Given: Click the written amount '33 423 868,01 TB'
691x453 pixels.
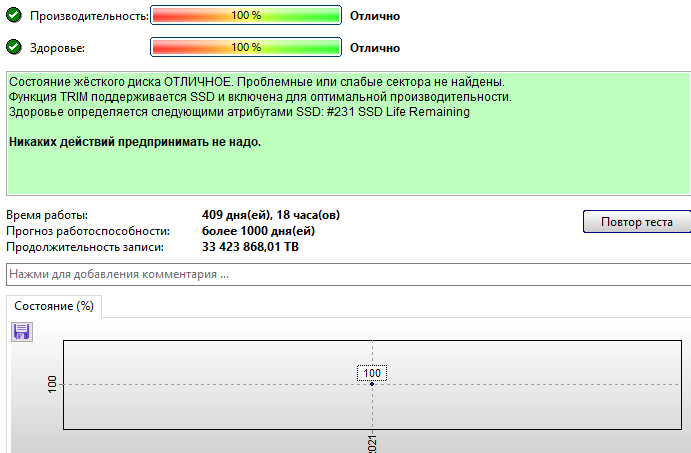Looking at the screenshot, I should point(250,247).
